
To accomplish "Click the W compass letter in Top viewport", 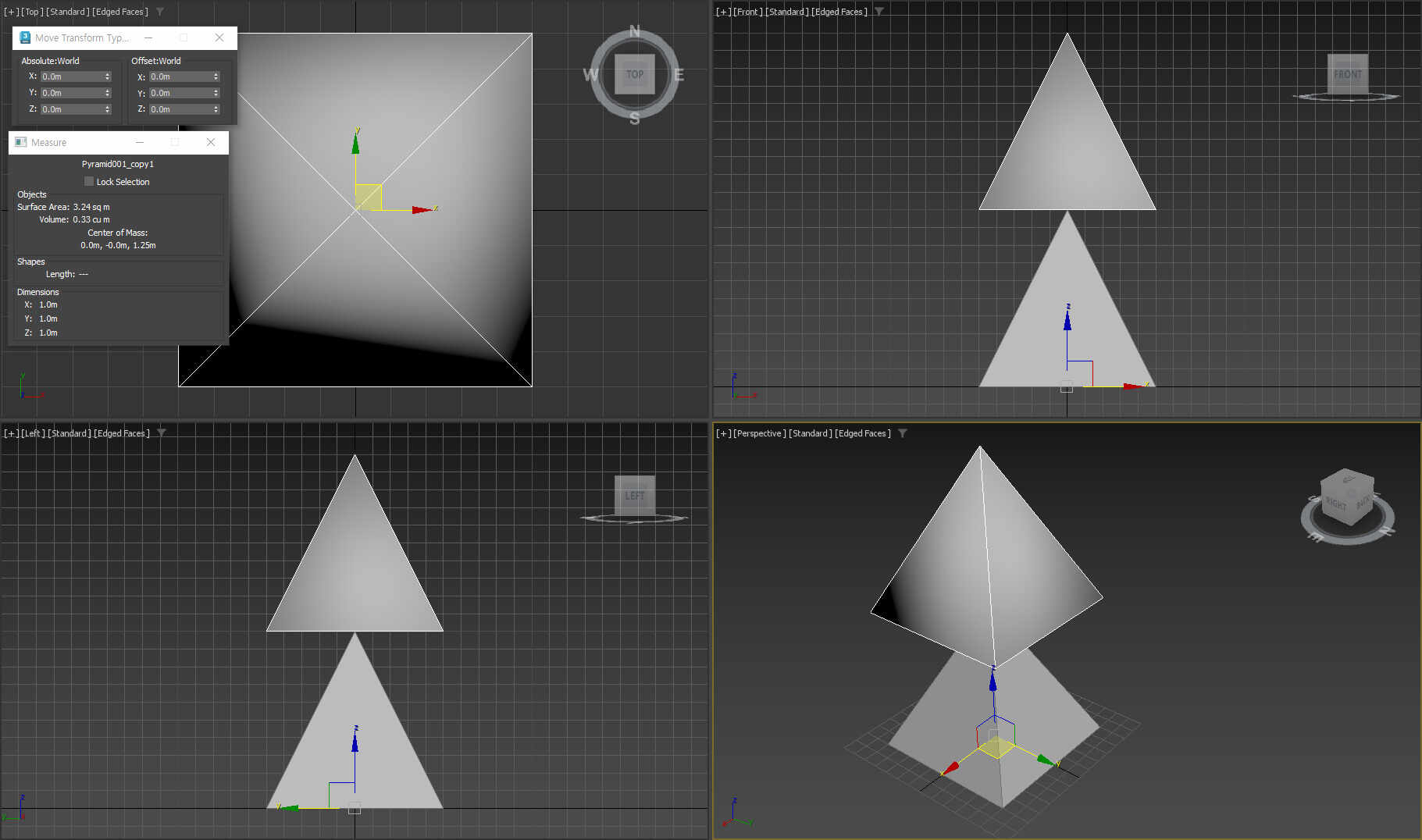I will 590,75.
